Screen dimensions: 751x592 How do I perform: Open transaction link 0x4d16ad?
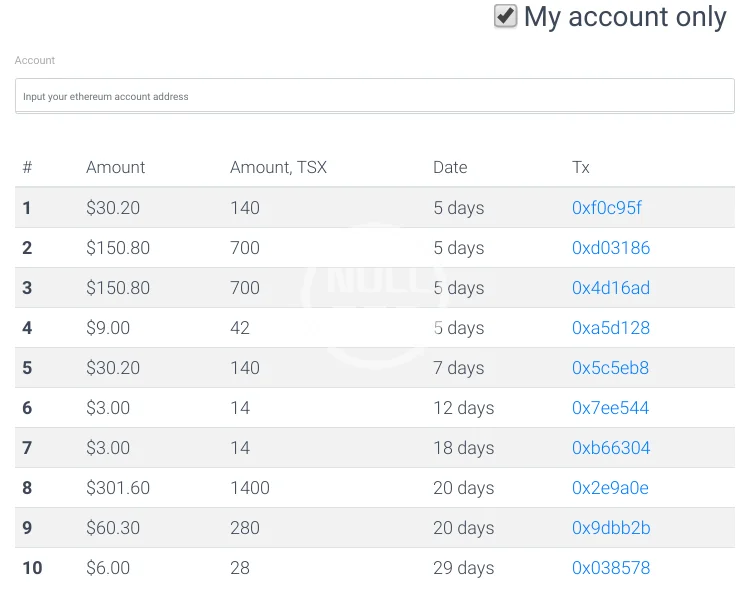[x=610, y=288]
